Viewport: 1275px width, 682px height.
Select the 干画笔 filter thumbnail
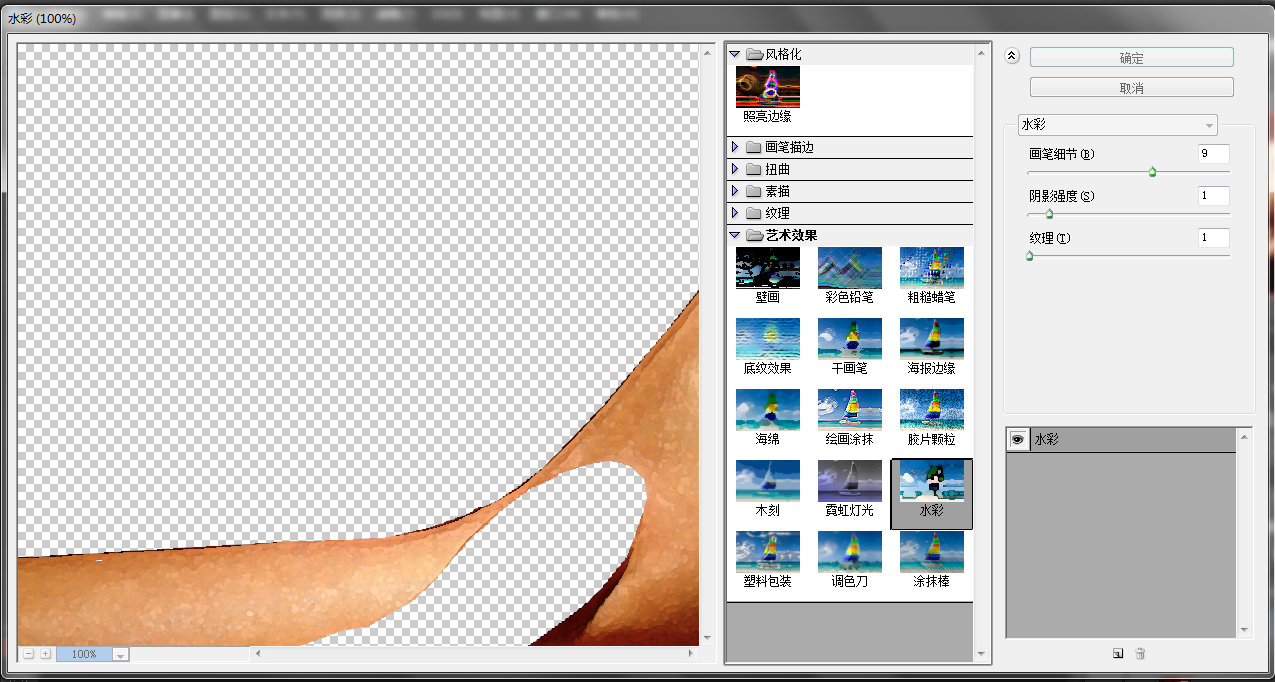pyautogui.click(x=849, y=339)
